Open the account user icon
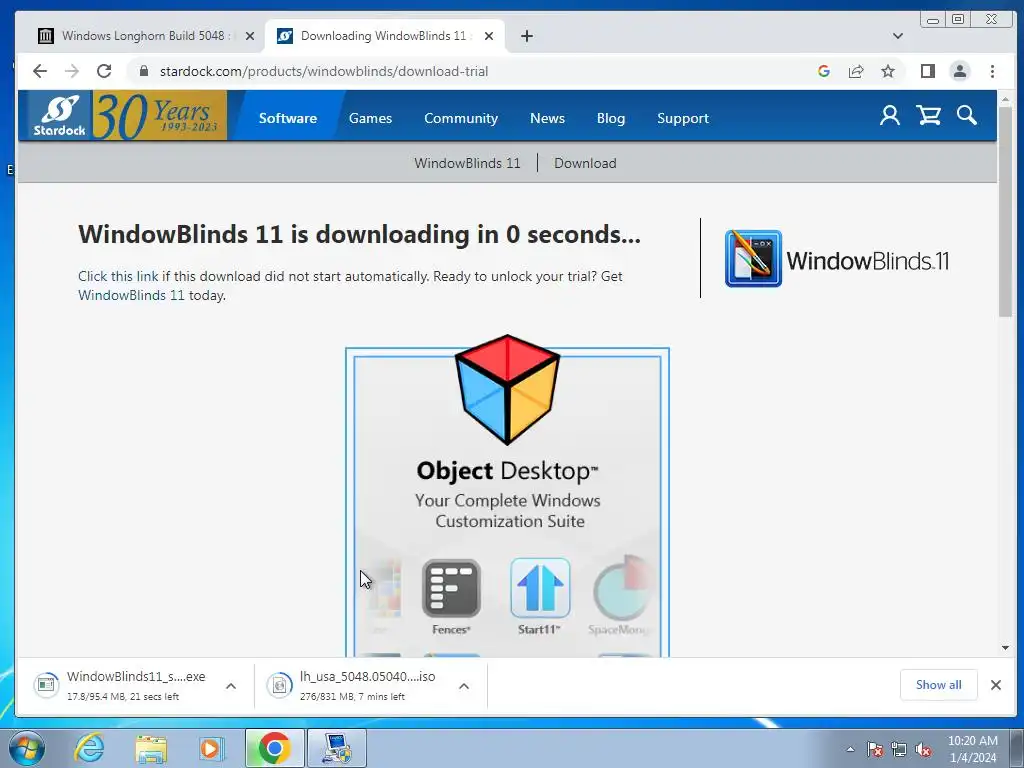 click(889, 116)
